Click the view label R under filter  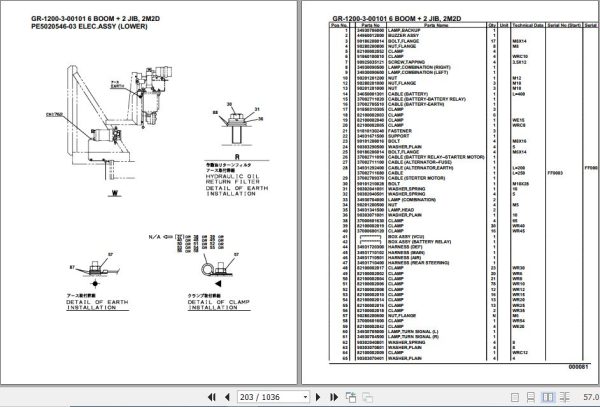click(237, 157)
